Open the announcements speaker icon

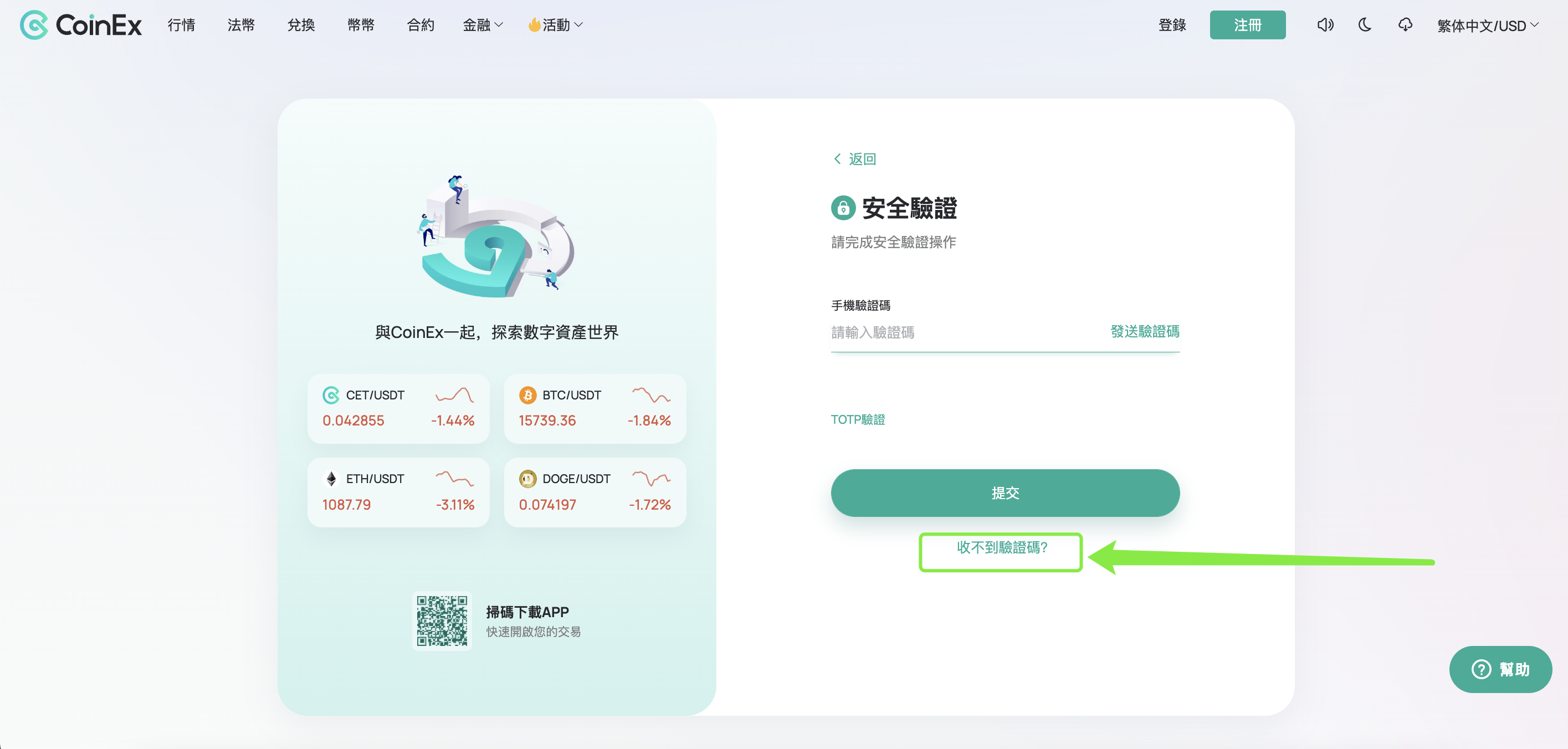(x=1325, y=25)
